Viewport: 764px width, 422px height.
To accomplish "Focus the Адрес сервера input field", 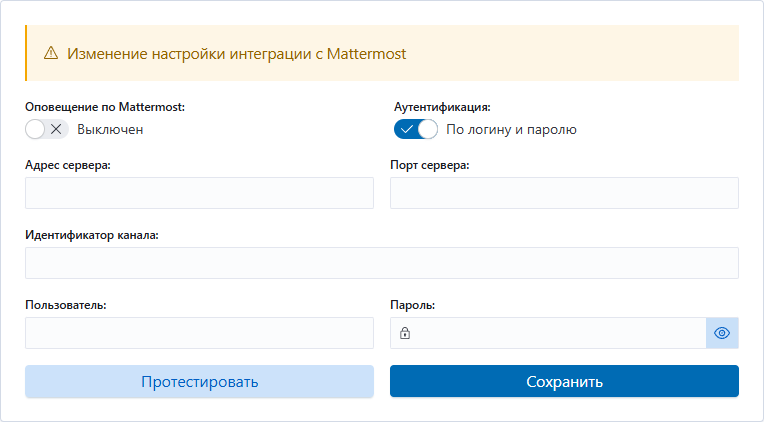I will click(199, 193).
